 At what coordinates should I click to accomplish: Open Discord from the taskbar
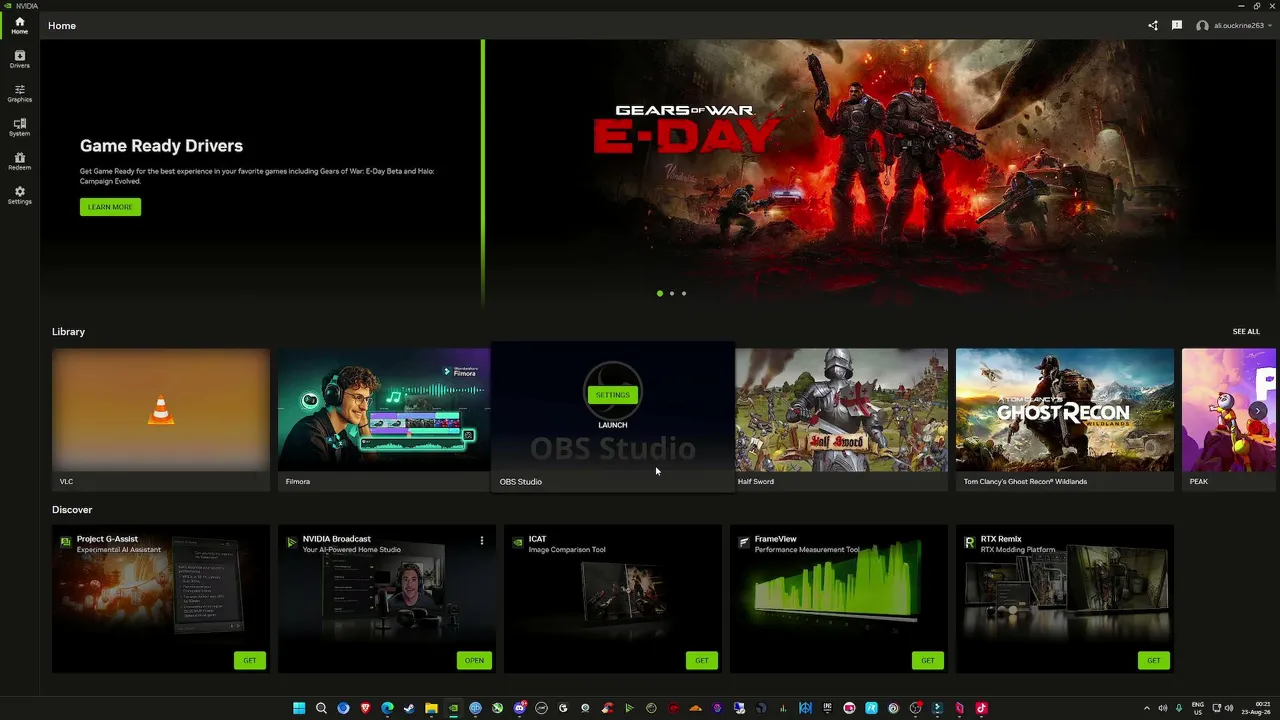point(519,708)
